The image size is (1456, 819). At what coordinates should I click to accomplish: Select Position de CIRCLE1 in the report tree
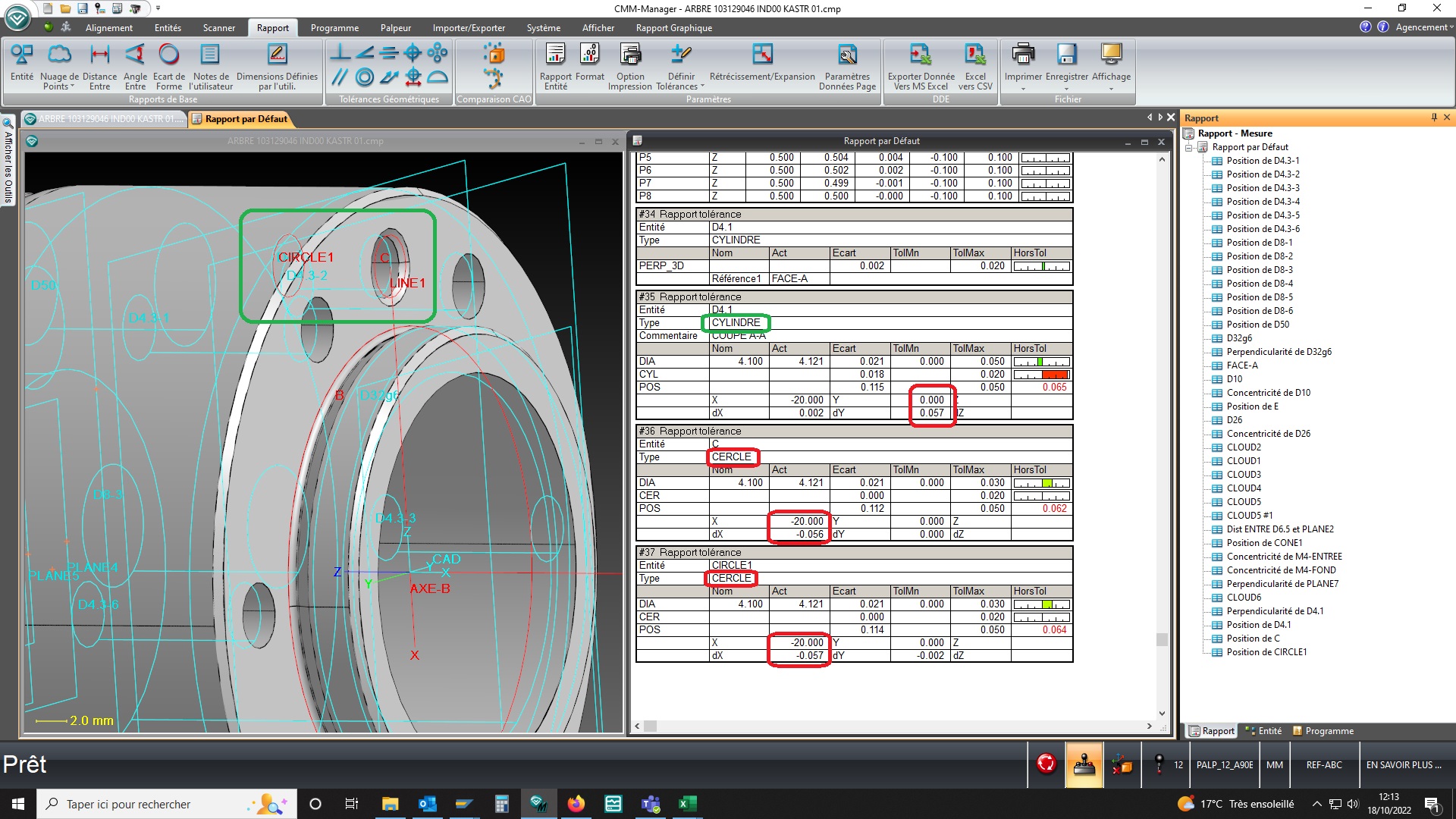[x=1266, y=651]
